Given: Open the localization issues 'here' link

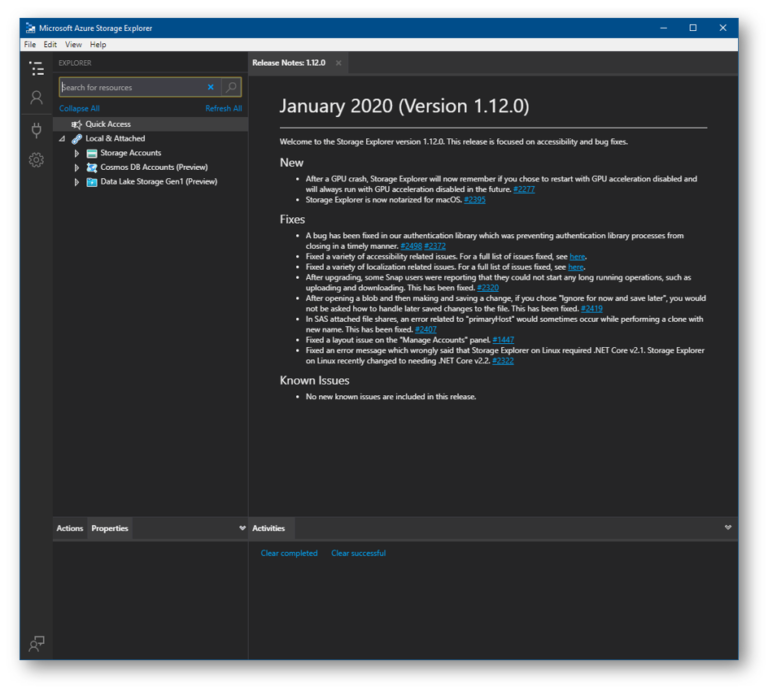Looking at the screenshot, I should 576,267.
